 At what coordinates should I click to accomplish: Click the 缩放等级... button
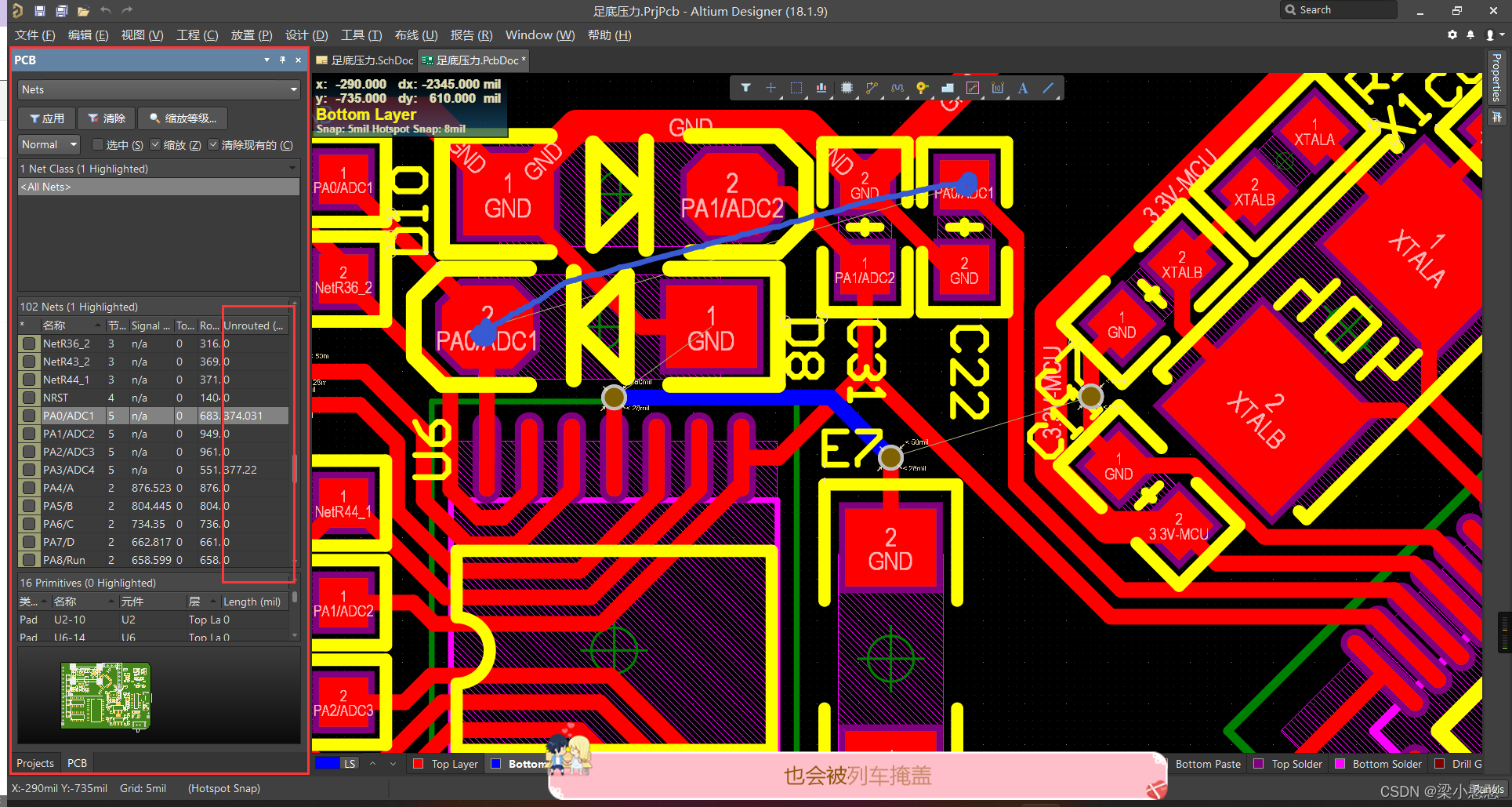pos(183,118)
